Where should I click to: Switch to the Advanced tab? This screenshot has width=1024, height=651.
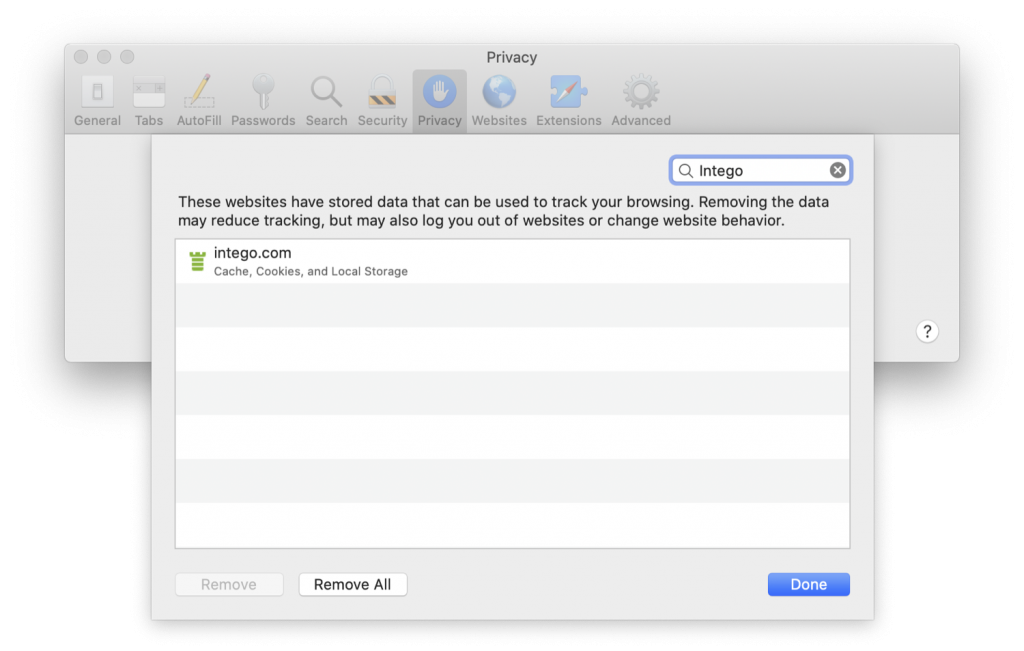tap(640, 98)
